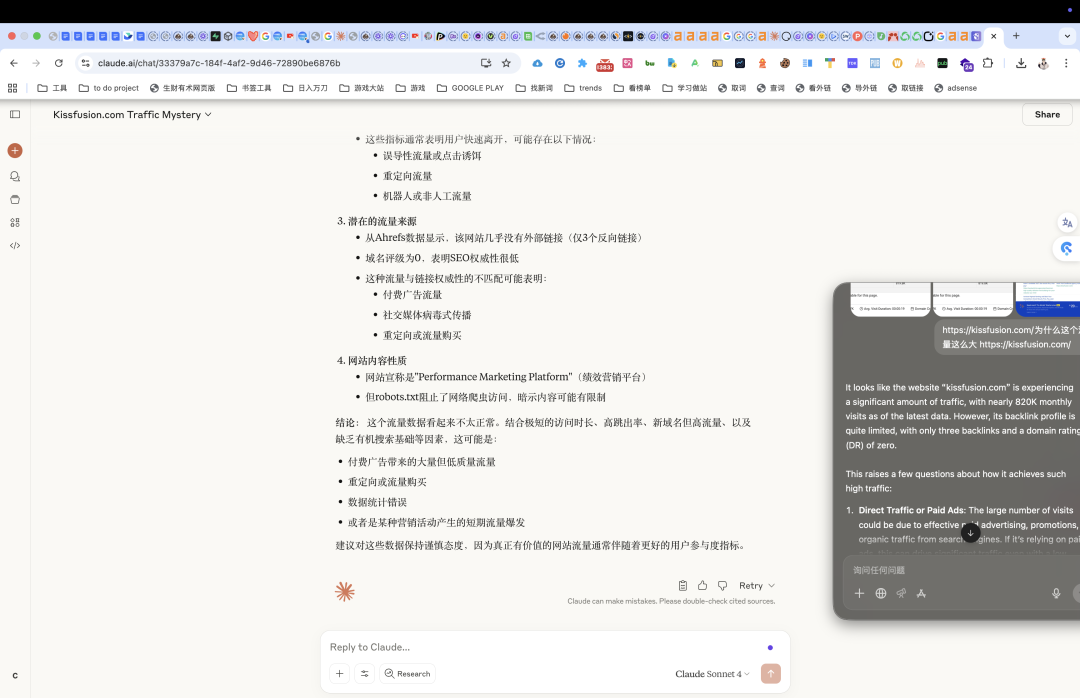Viewport: 1080px width, 698px height.
Task: Open a new browser tab
Action: (1016, 36)
